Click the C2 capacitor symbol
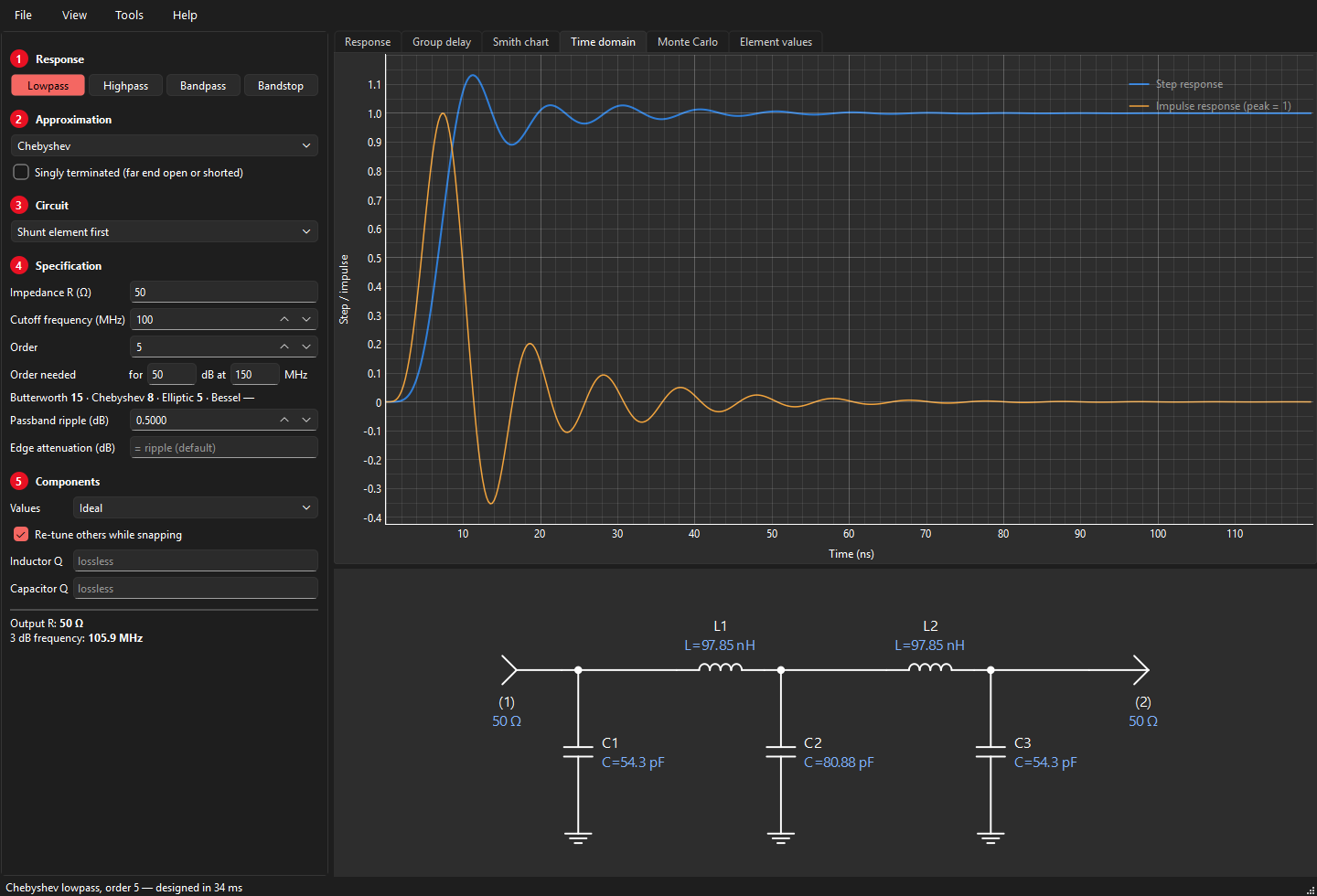This screenshot has width=1317, height=896. (x=780, y=752)
